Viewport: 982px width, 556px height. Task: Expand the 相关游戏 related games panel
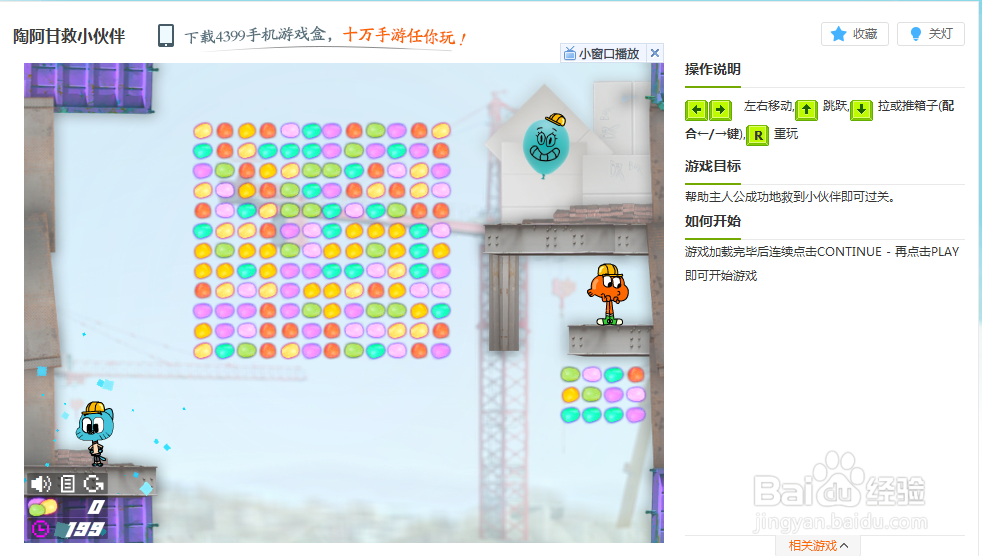818,545
